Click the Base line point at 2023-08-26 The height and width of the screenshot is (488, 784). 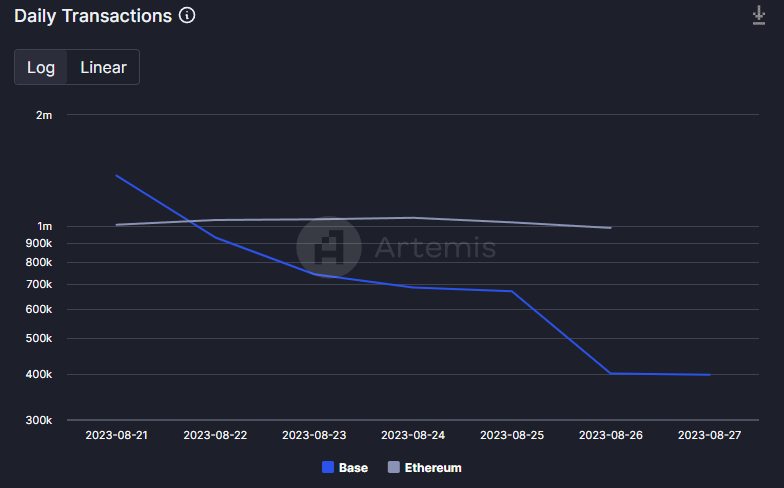click(x=610, y=373)
